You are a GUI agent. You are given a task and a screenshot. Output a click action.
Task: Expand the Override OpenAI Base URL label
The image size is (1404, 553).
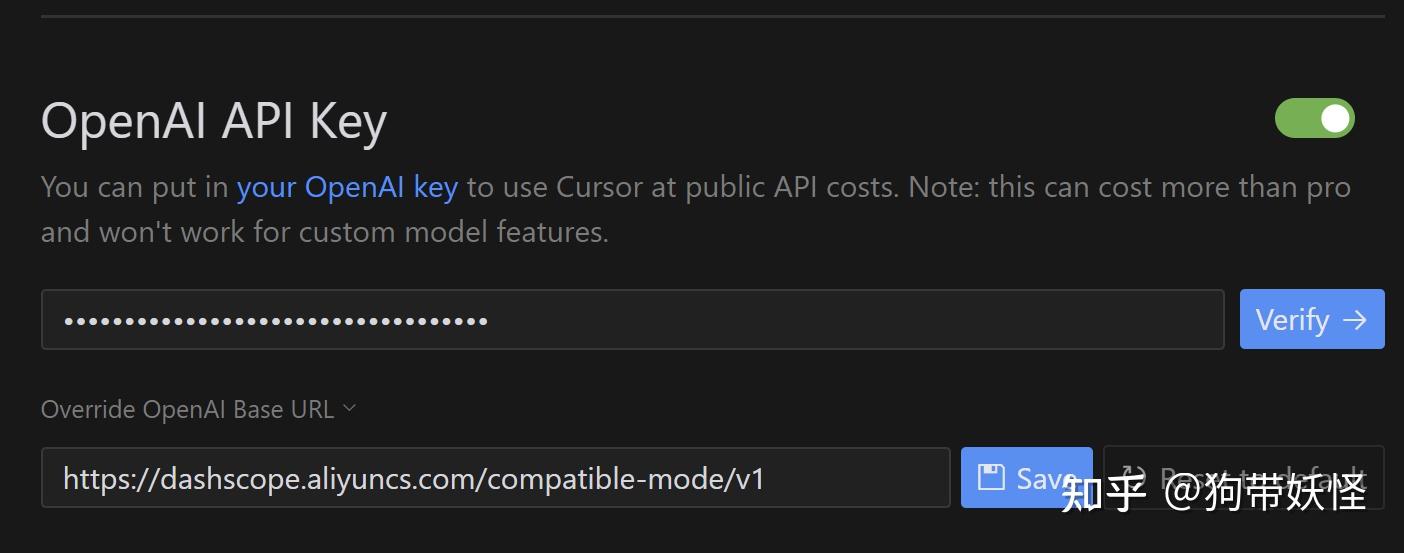click(187, 409)
